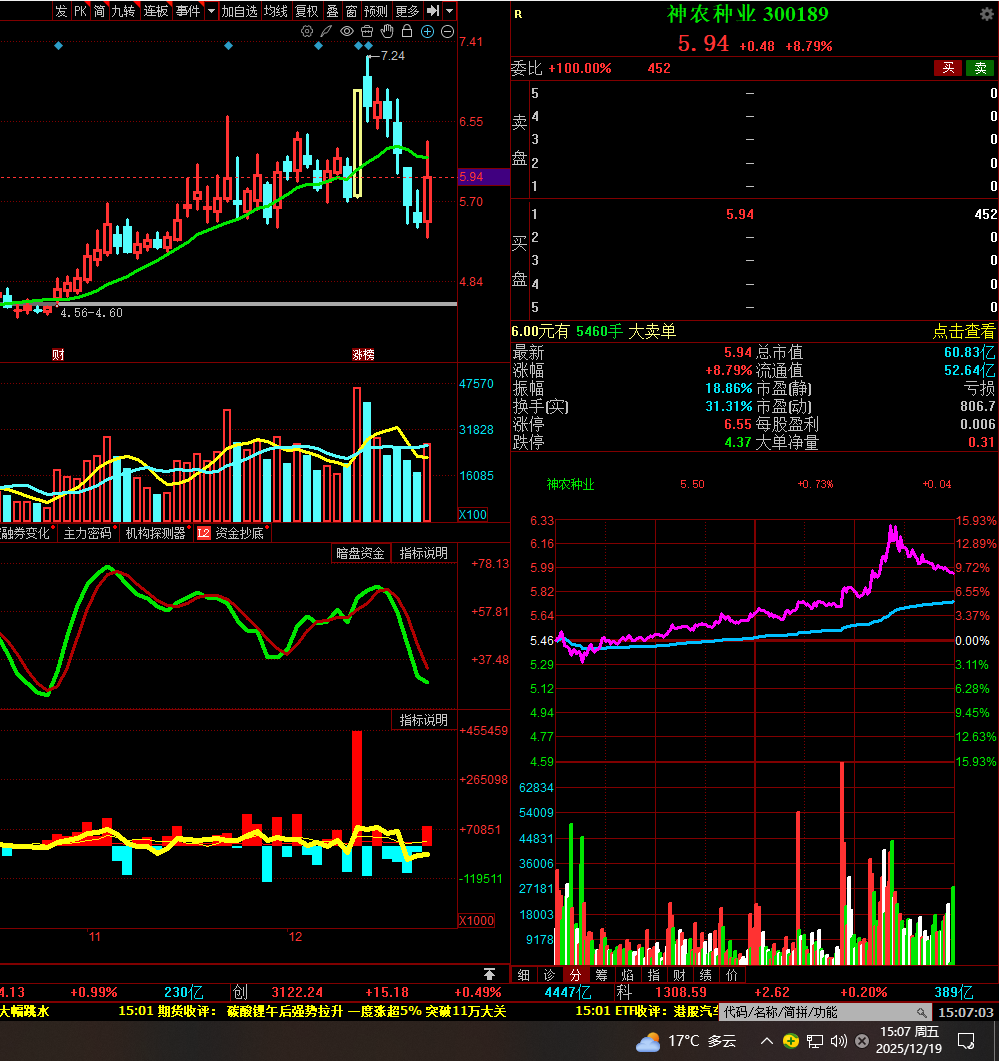Image resolution: width=999 pixels, height=1061 pixels.
Task: Select the 价 price tab
Action: click(x=732, y=974)
